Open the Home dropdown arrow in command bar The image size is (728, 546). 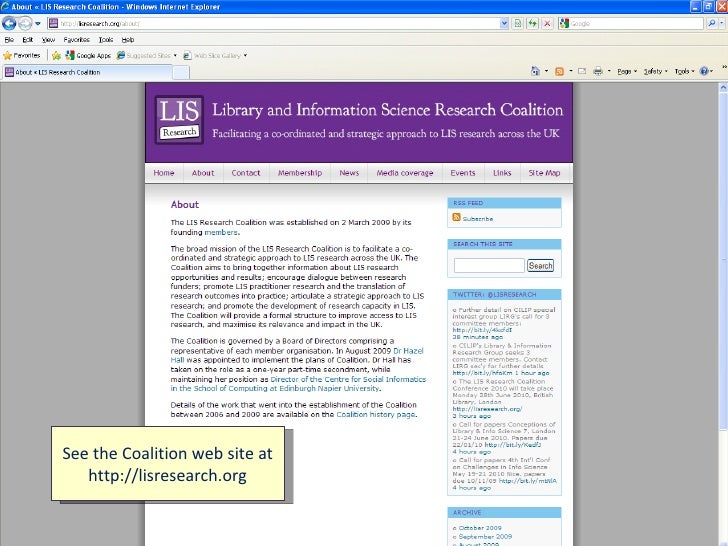[546, 71]
